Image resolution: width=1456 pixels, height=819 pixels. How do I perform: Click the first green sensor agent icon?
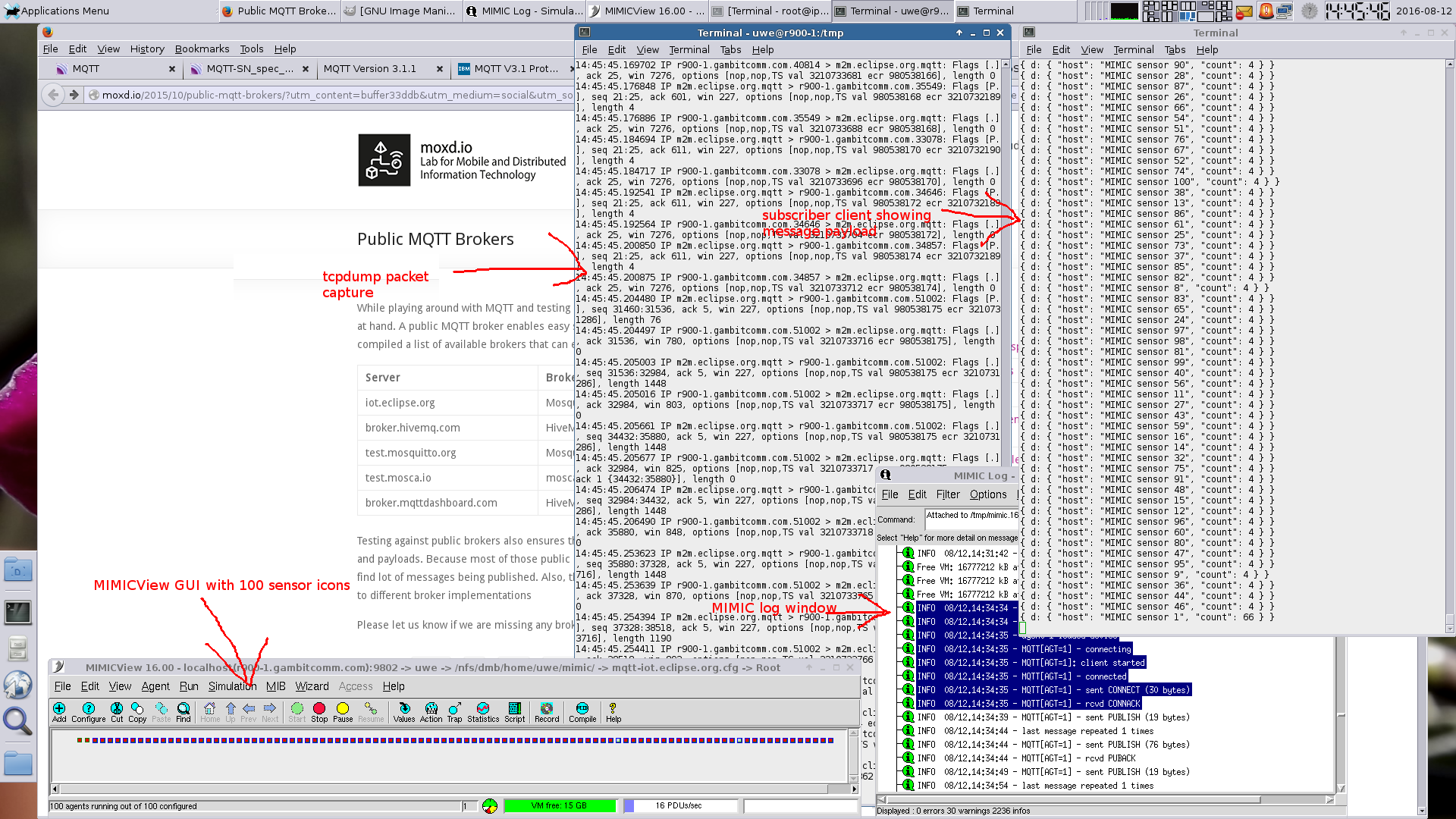[x=79, y=740]
